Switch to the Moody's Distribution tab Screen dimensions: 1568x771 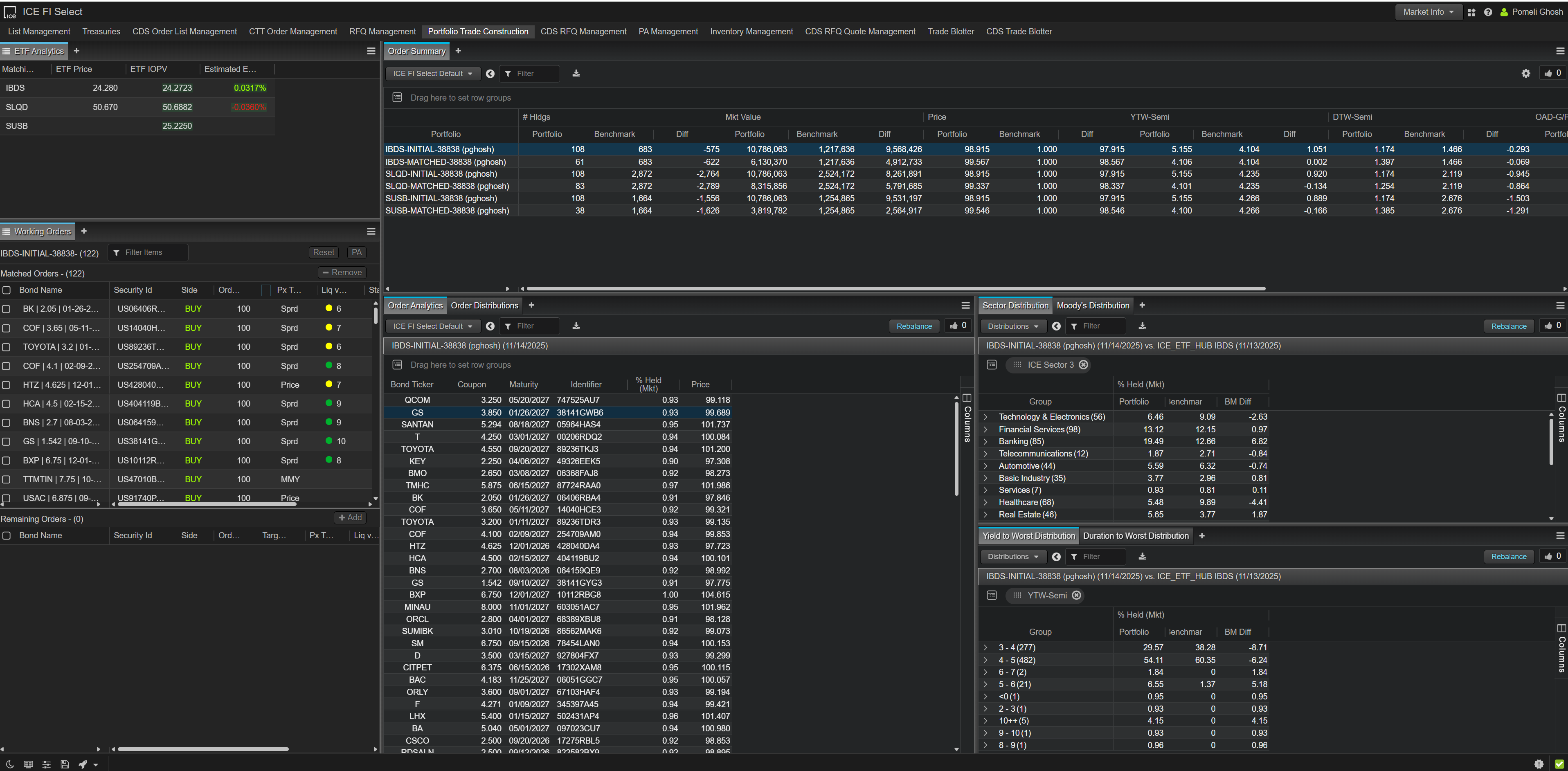[1093, 305]
